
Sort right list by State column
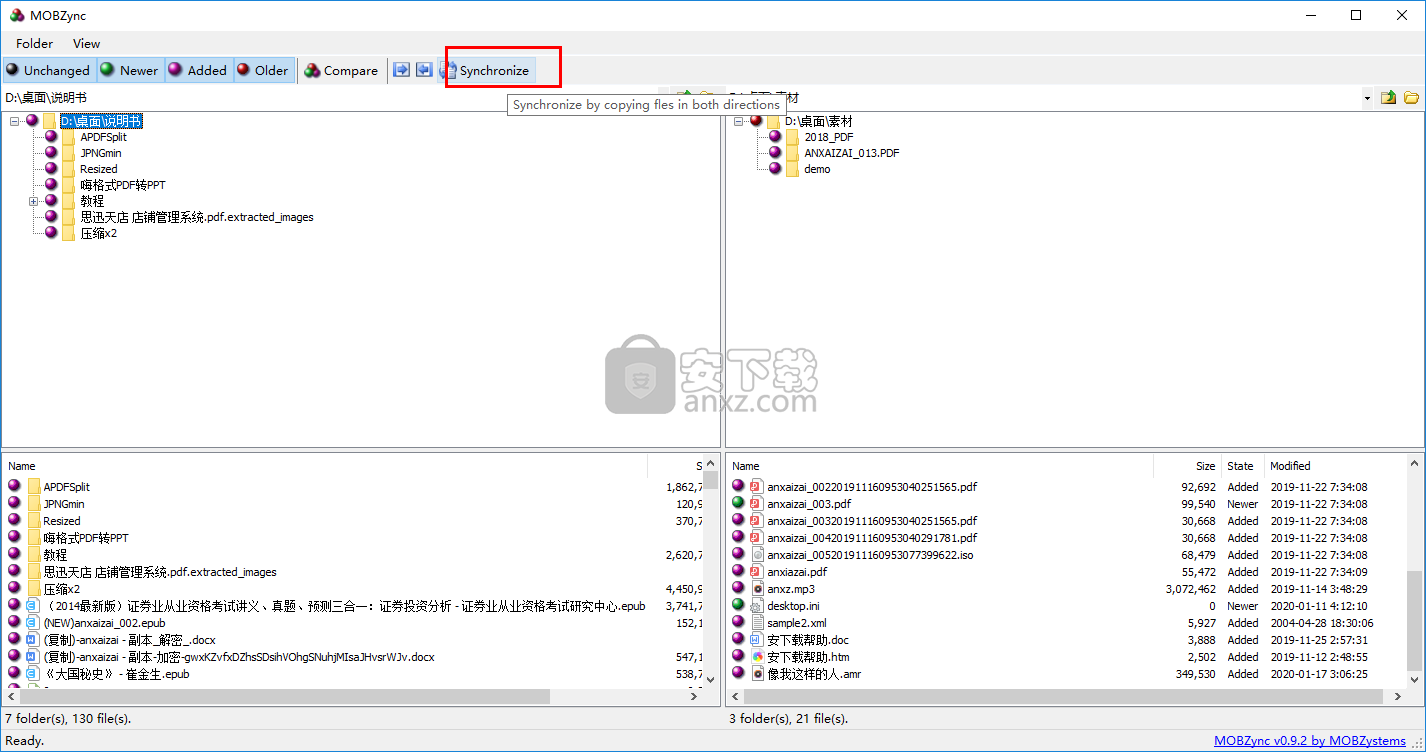(x=1242, y=465)
